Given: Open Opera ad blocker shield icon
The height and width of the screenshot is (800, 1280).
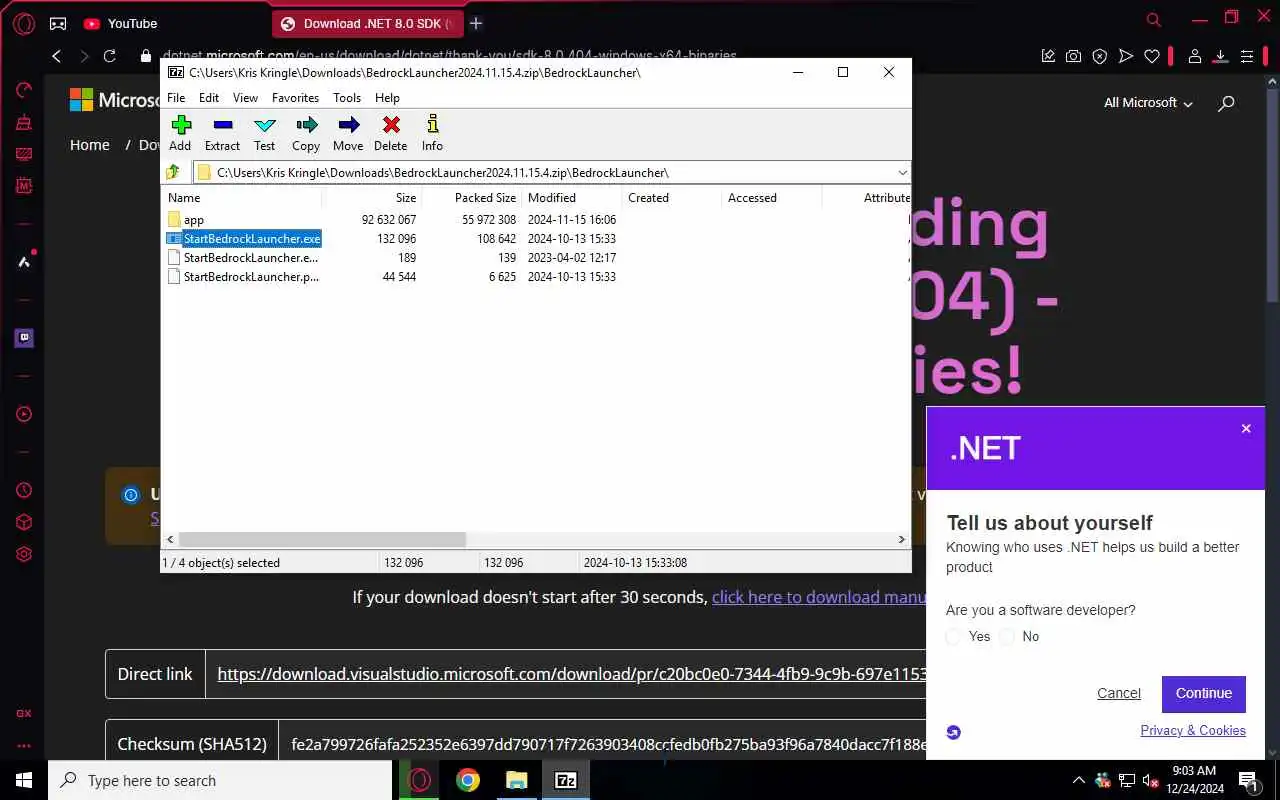Looking at the screenshot, I should click(x=1099, y=56).
